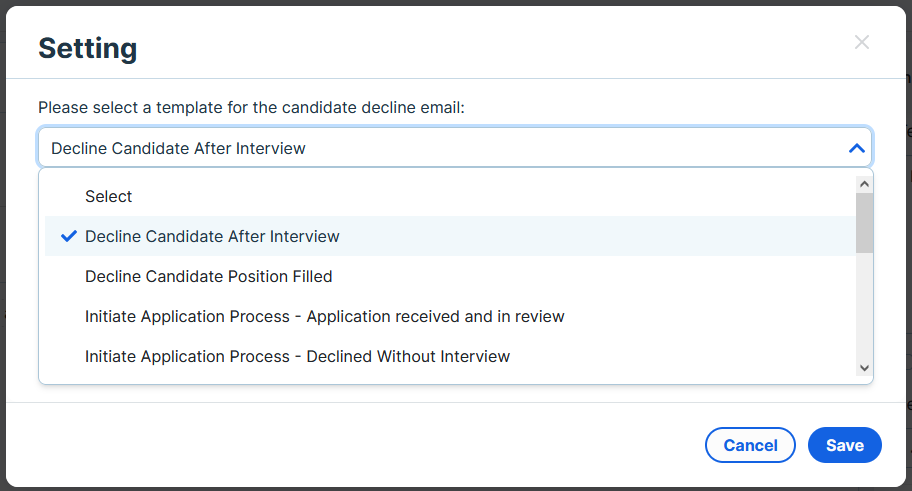Click the gray scrollbar thumb in the list
This screenshot has height=491, width=912.
864,223
